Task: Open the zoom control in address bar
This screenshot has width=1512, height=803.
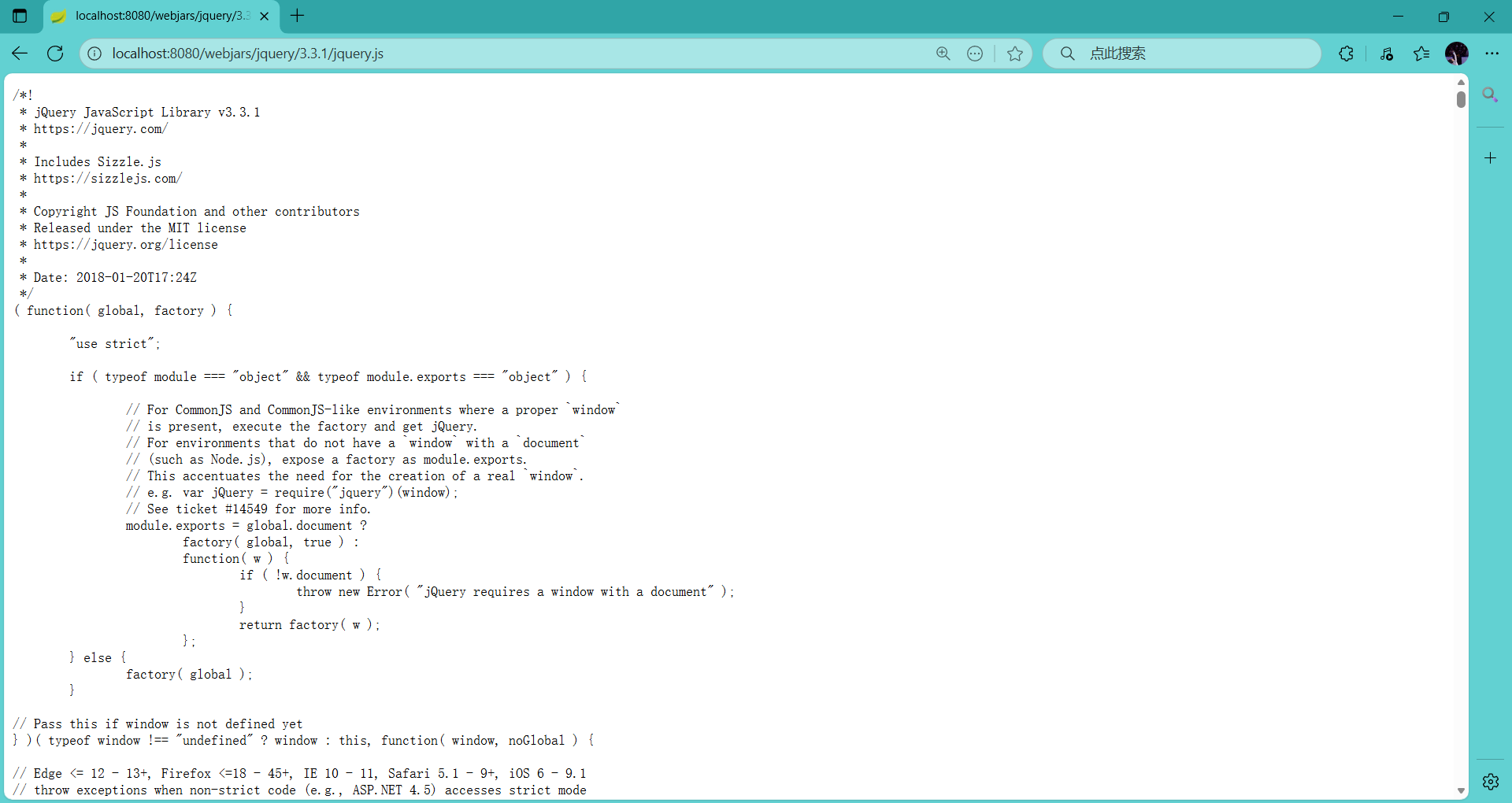Action: click(943, 54)
